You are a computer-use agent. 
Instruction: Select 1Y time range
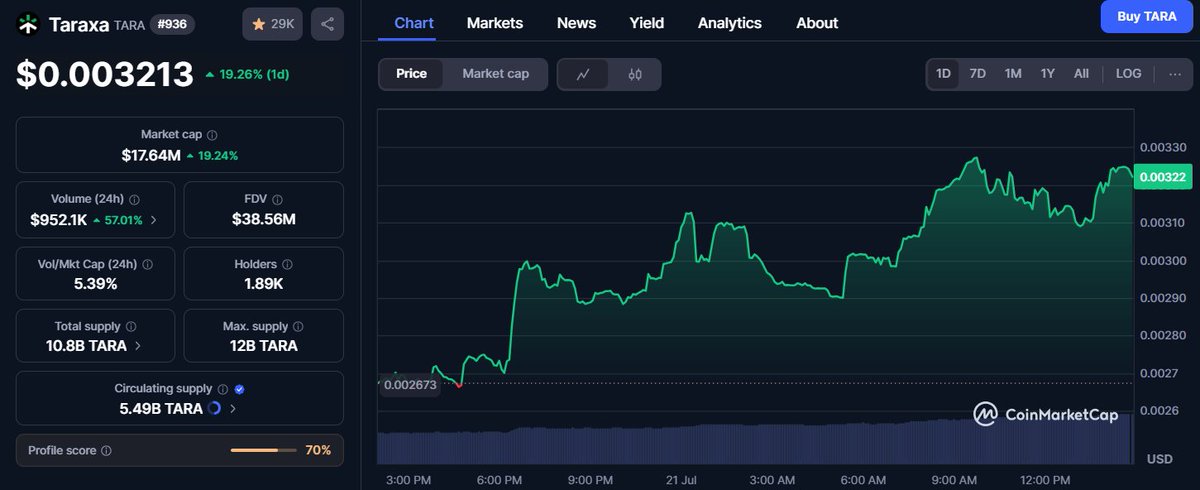1048,74
